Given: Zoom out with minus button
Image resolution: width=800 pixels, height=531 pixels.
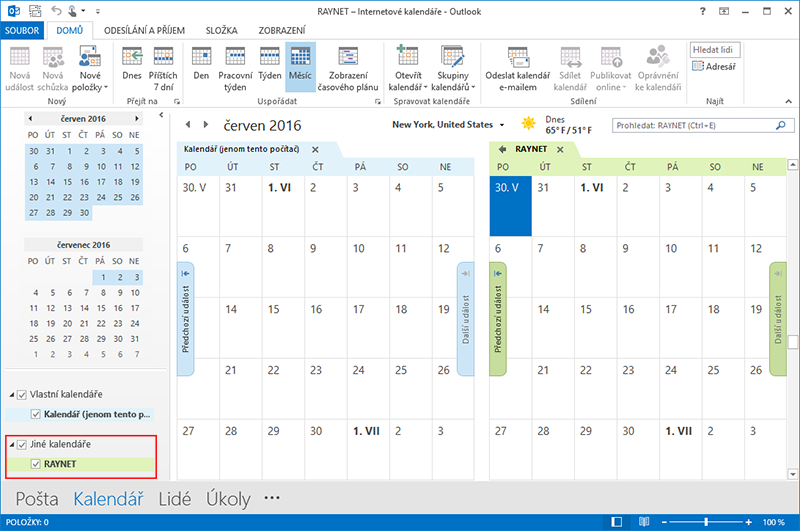Looking at the screenshot, I should pyautogui.click(x=664, y=522).
